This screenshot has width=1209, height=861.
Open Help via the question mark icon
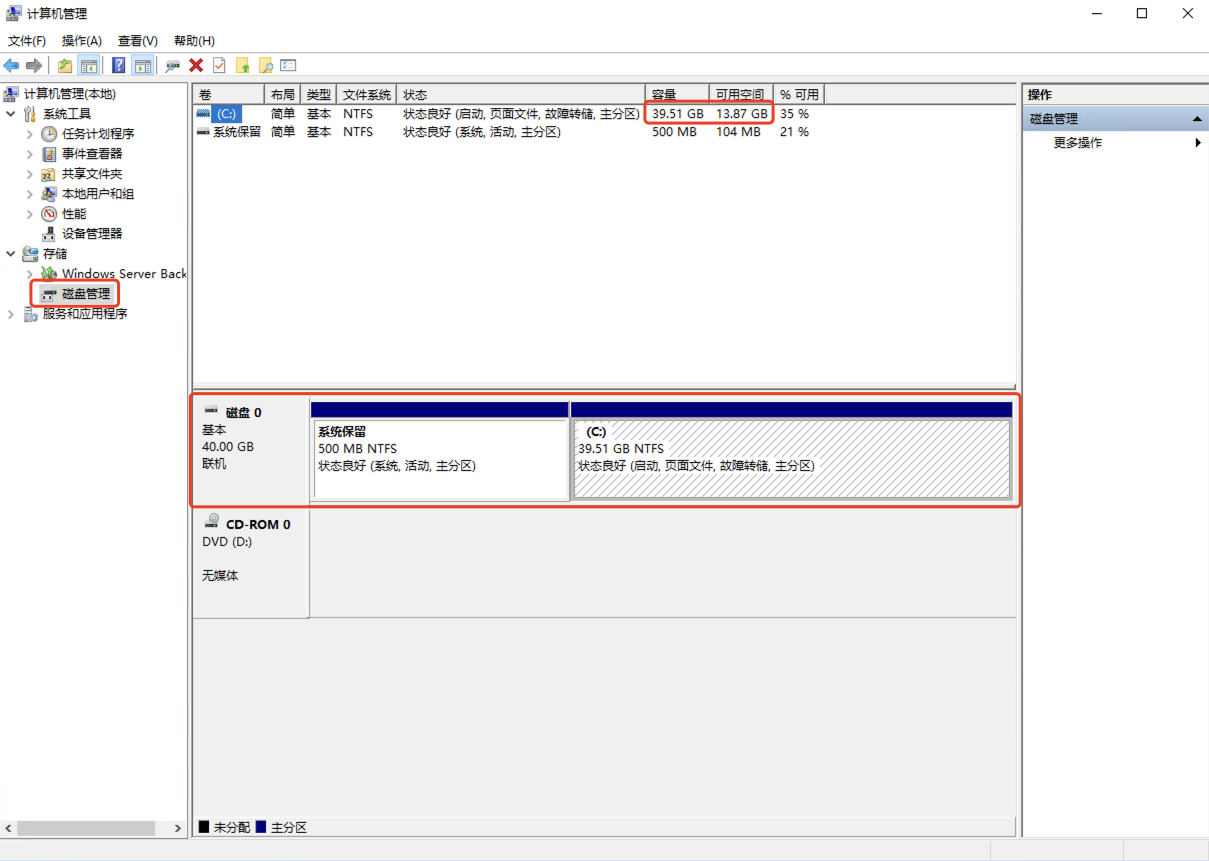point(119,65)
